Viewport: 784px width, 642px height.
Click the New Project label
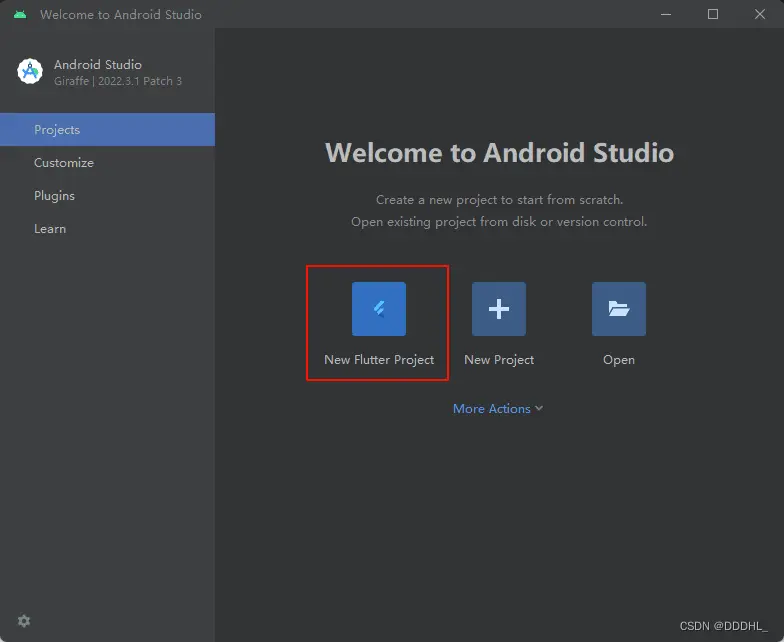click(x=499, y=360)
